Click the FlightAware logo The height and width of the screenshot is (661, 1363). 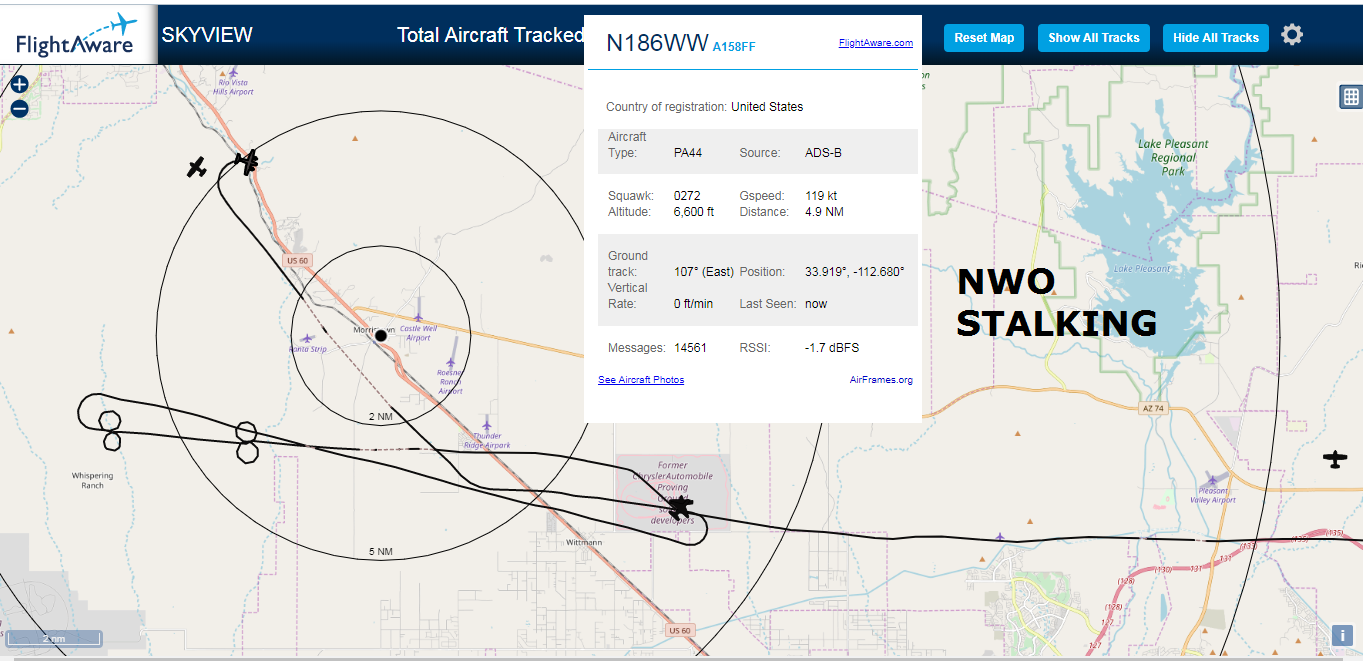click(x=77, y=35)
